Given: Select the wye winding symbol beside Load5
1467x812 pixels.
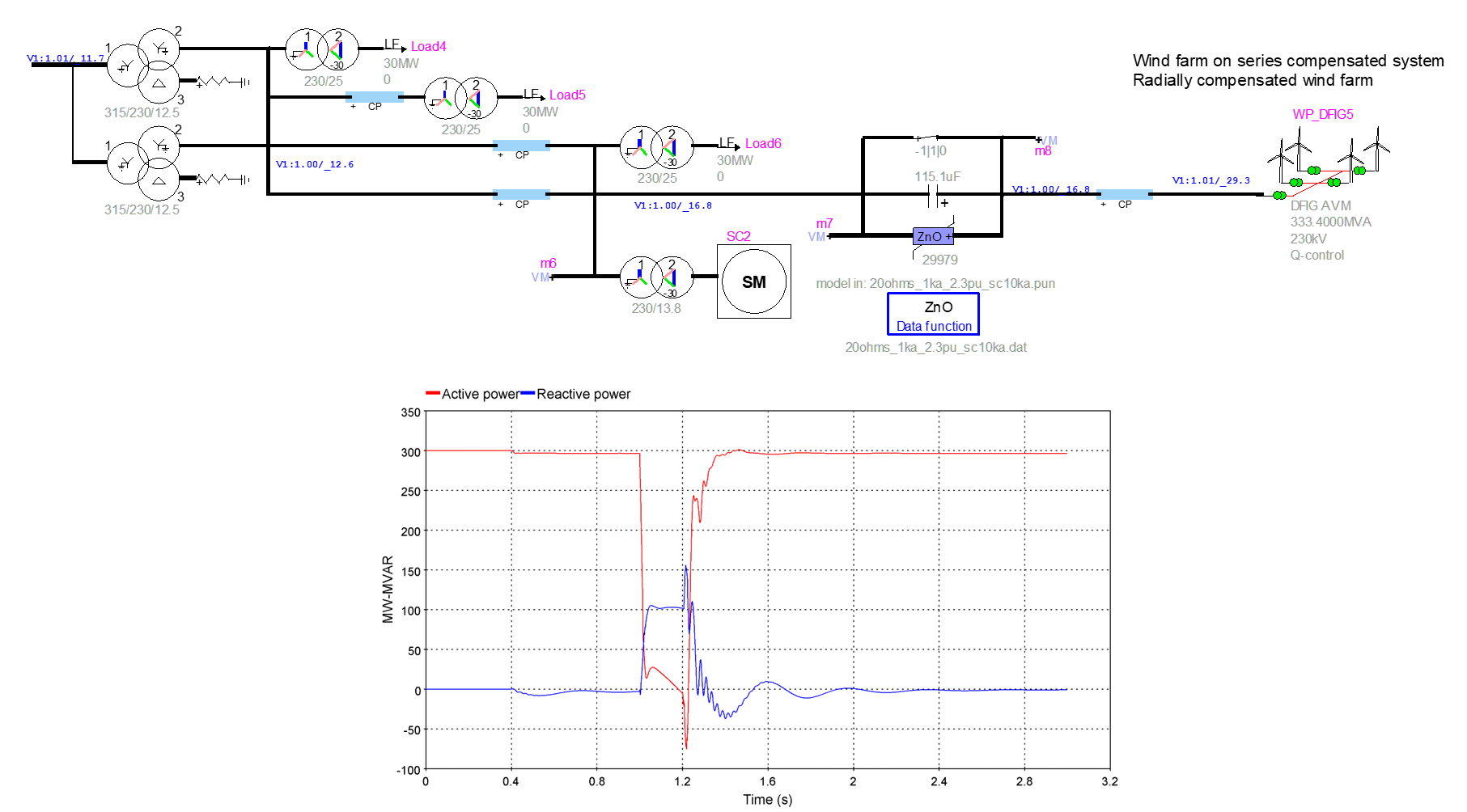Looking at the screenshot, I should point(444,99).
